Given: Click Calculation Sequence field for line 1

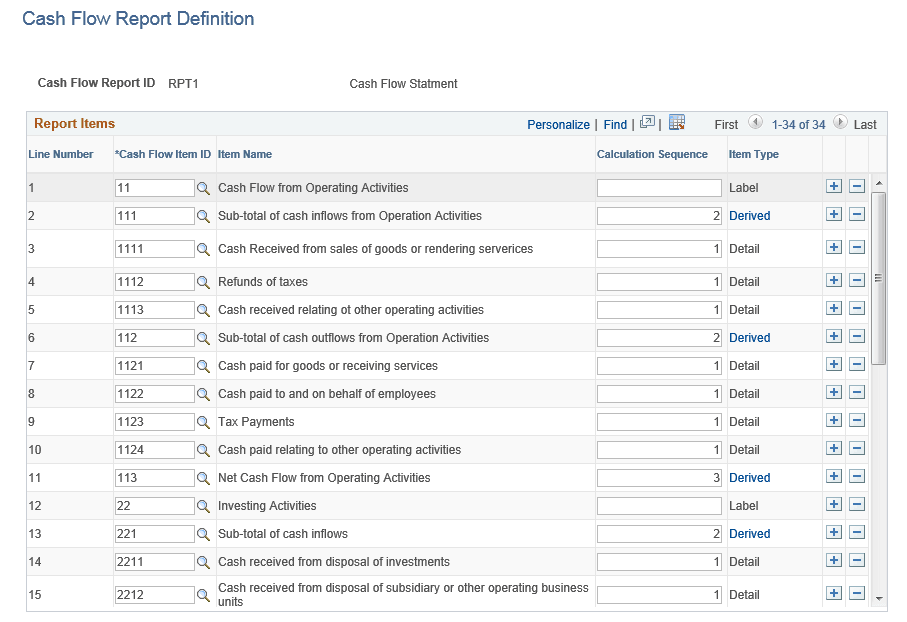Looking at the screenshot, I should (659, 187).
